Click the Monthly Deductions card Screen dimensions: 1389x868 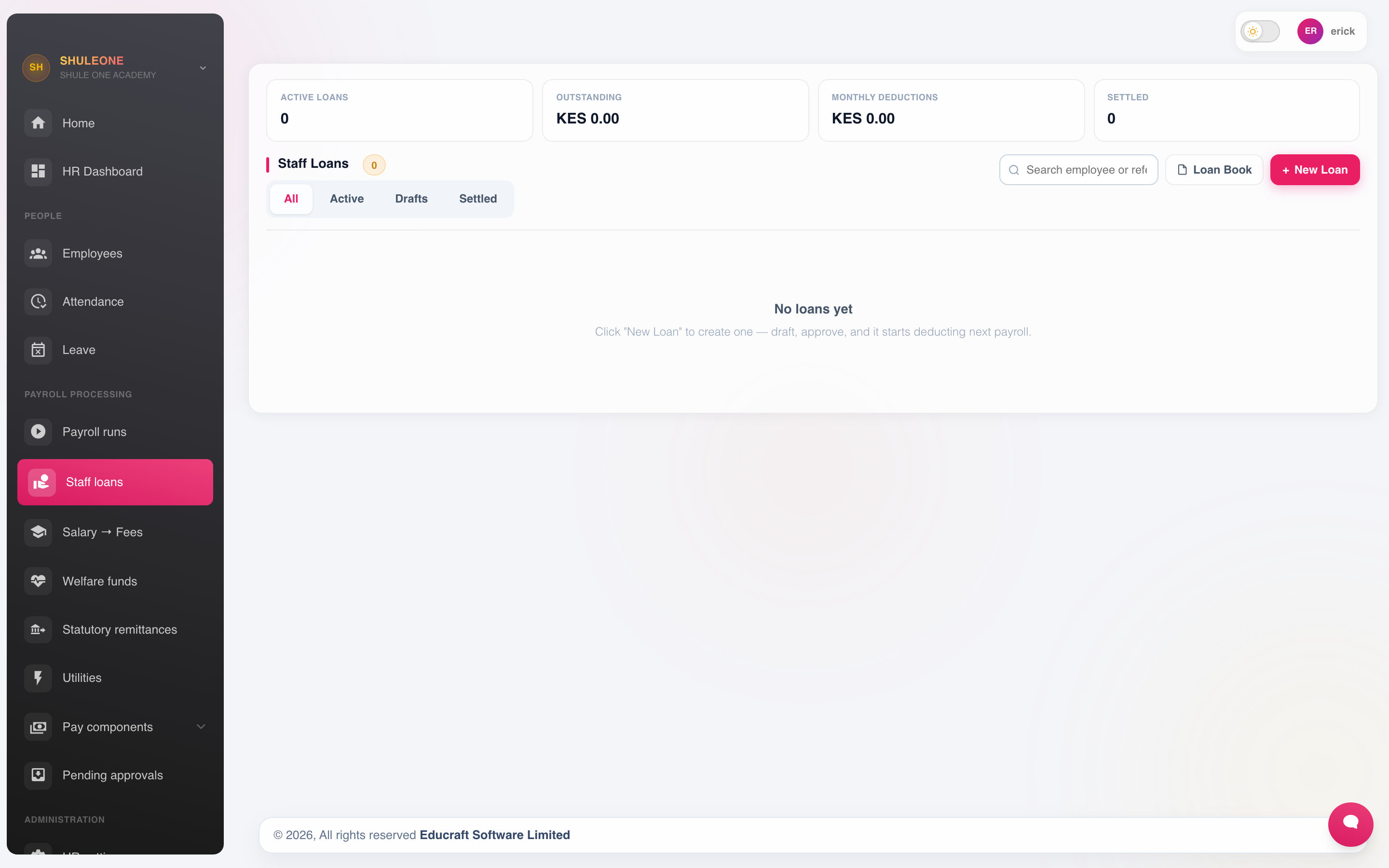[951, 110]
